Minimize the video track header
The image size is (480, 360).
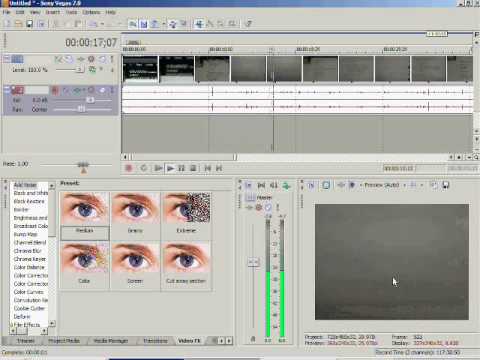pyautogui.click(x=7, y=59)
